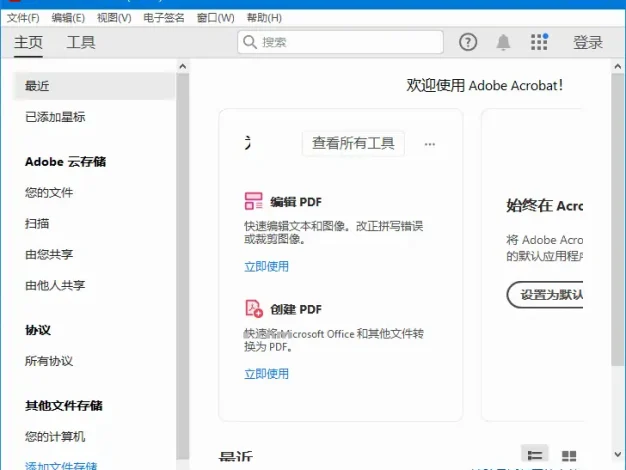This screenshot has width=626, height=470.
Task: Click the sidebar scrollbar up arrow
Action: point(183,66)
